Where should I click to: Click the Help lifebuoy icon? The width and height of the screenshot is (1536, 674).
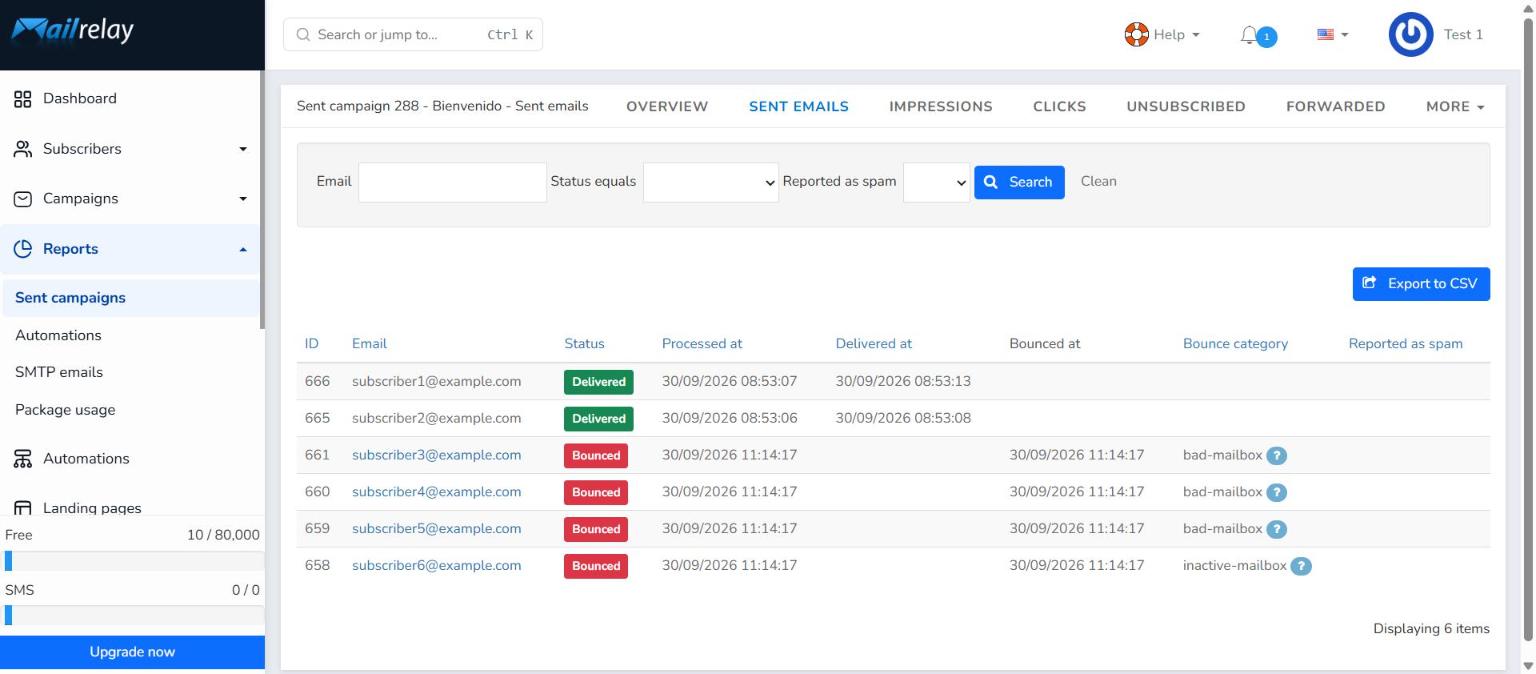(1137, 34)
